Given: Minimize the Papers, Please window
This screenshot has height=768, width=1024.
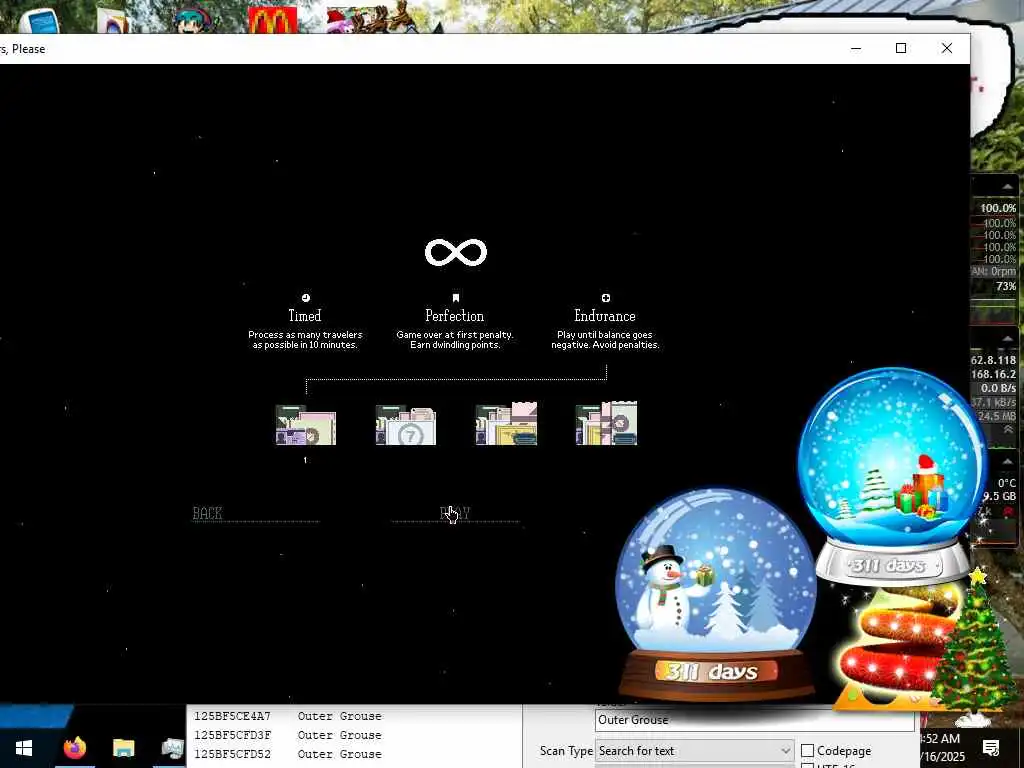Looking at the screenshot, I should coord(856,48).
